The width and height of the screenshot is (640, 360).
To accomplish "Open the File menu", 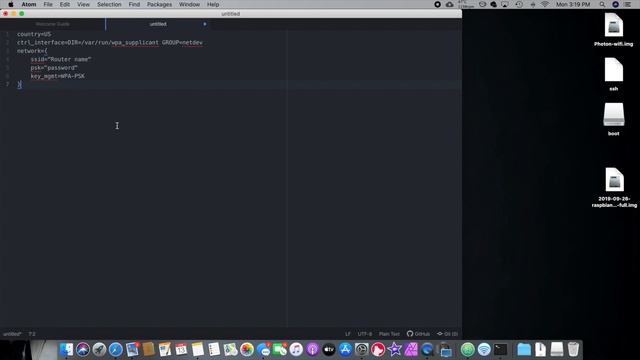I will (48, 4).
